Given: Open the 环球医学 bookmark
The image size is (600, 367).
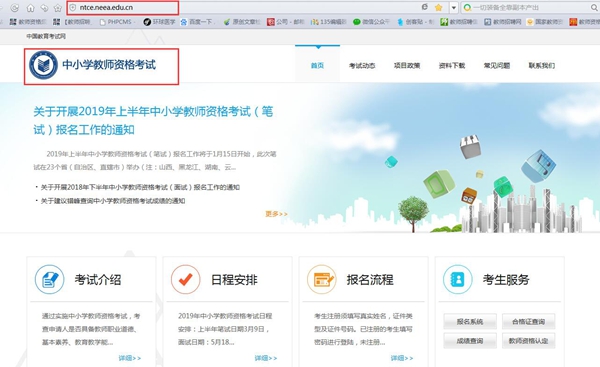Looking at the screenshot, I should (x=159, y=22).
